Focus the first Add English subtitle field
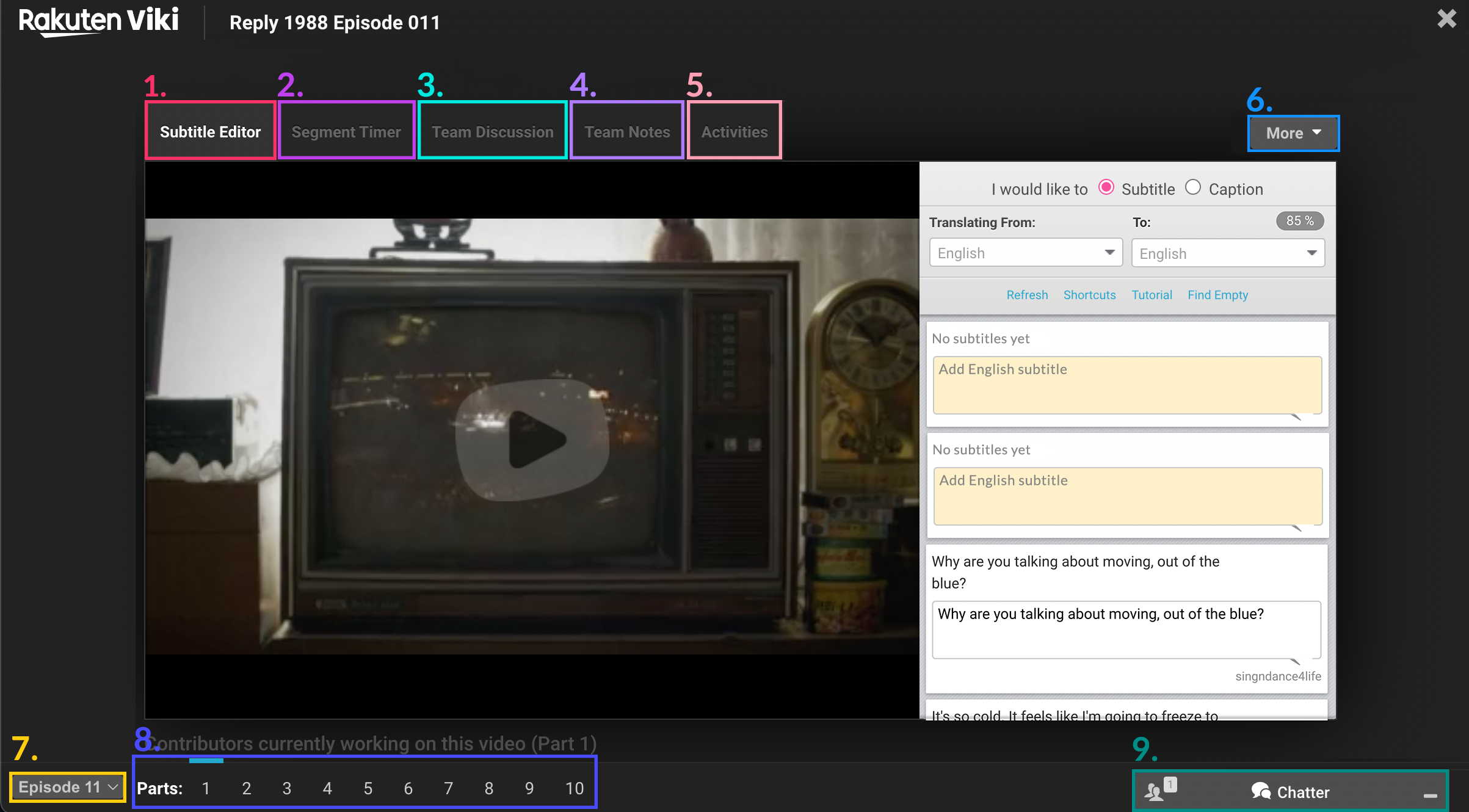The width and height of the screenshot is (1469, 812). [1127, 385]
